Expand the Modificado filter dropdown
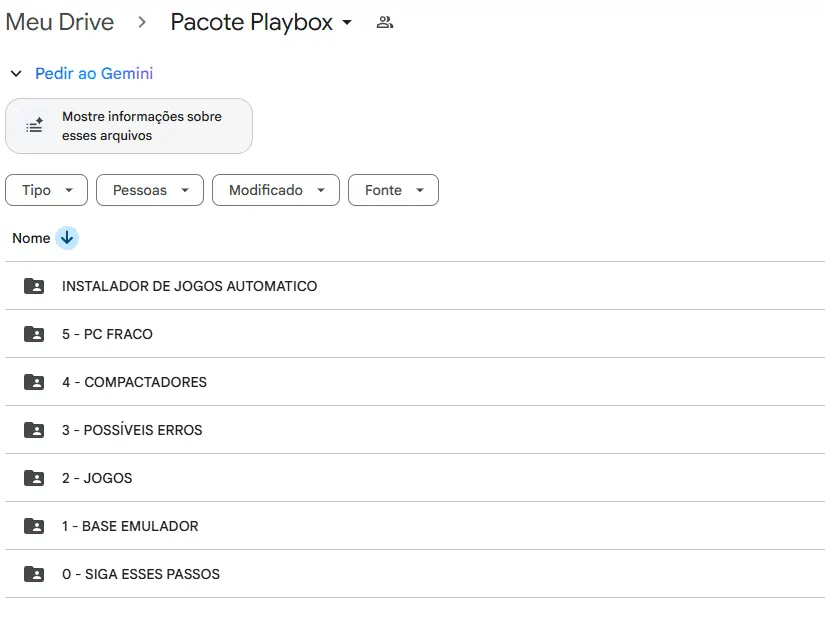The image size is (825, 636). pos(275,190)
